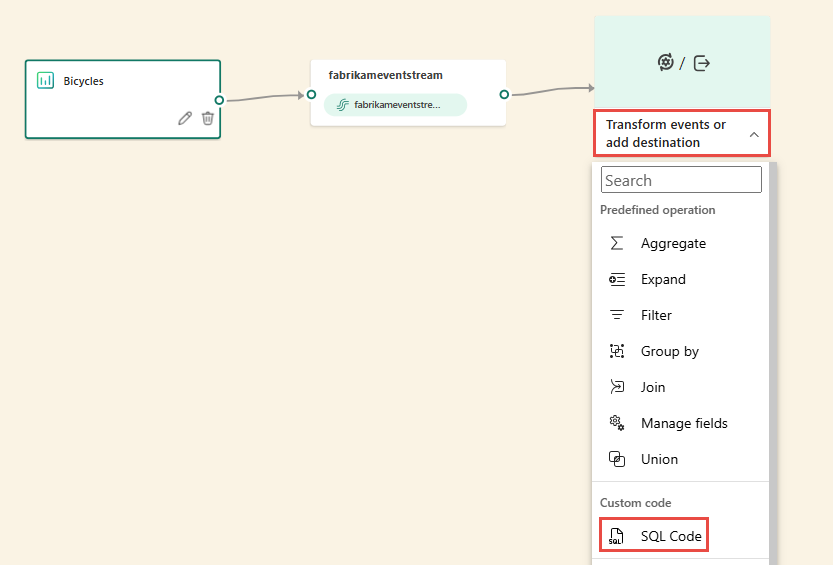
Task: Click the Expand operation icon
Action: (617, 279)
